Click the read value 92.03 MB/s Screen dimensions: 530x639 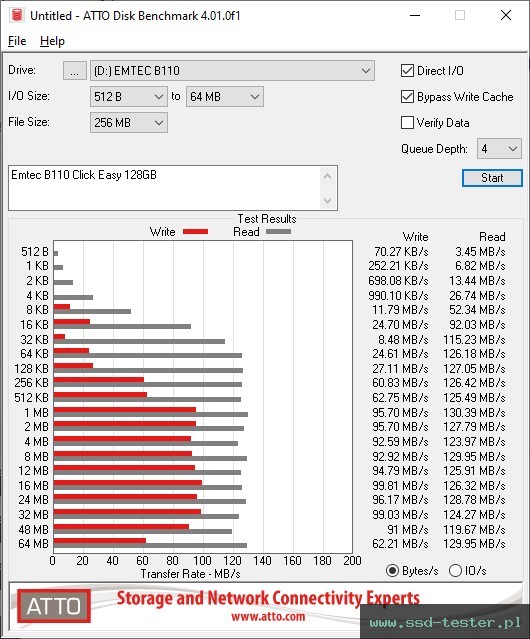477,324
